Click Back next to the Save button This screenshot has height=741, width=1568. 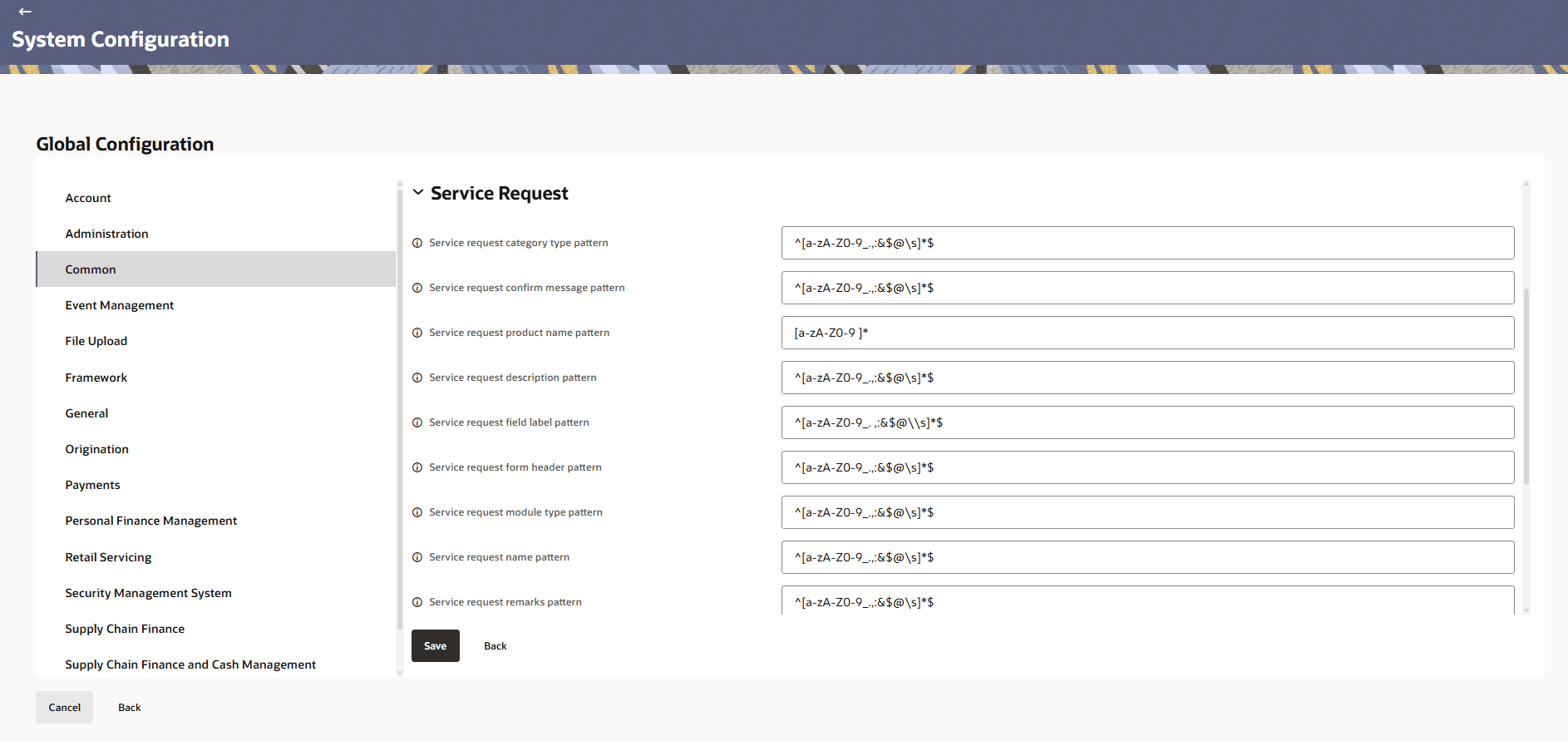click(496, 646)
